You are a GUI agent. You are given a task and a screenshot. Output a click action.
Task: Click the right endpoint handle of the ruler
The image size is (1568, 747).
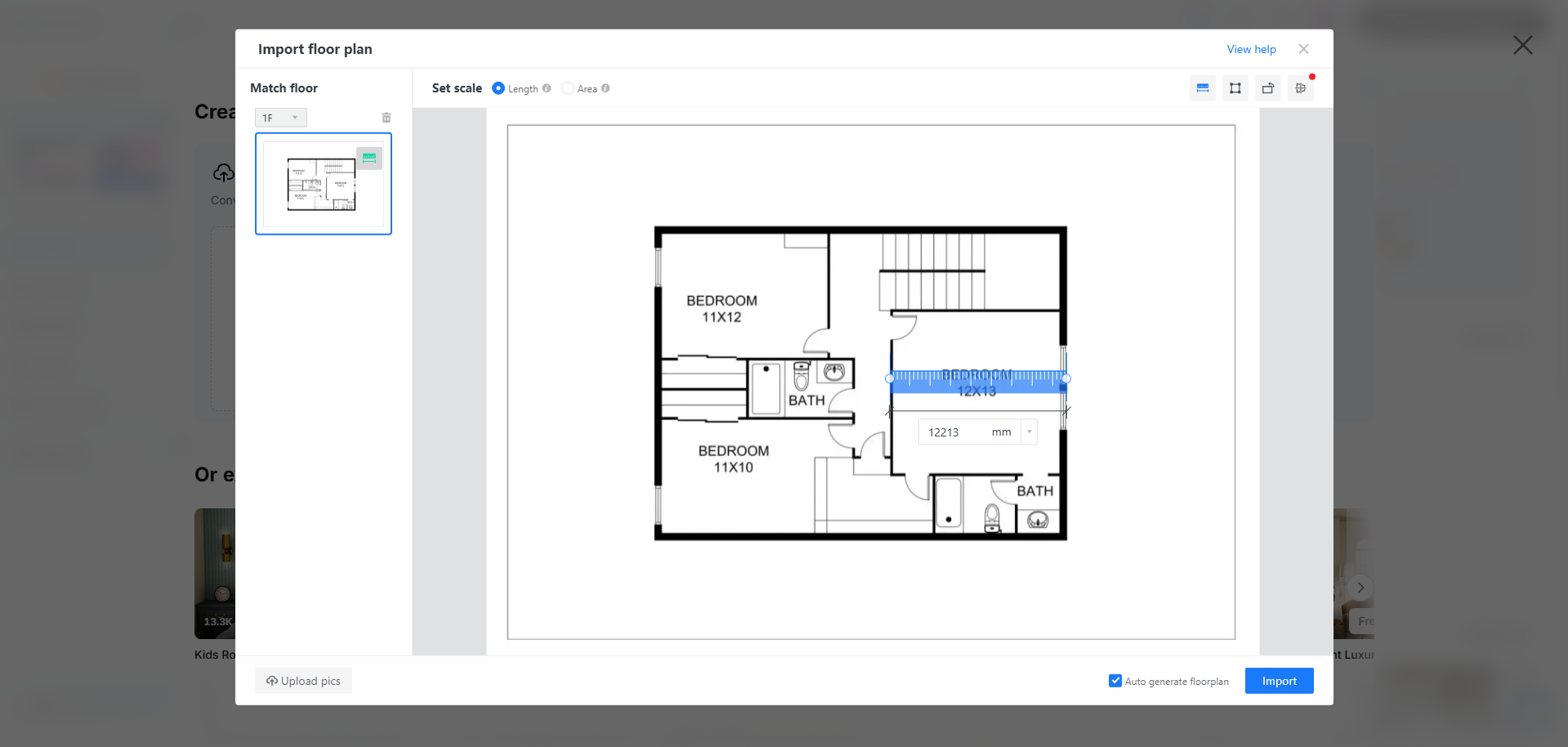point(1065,378)
